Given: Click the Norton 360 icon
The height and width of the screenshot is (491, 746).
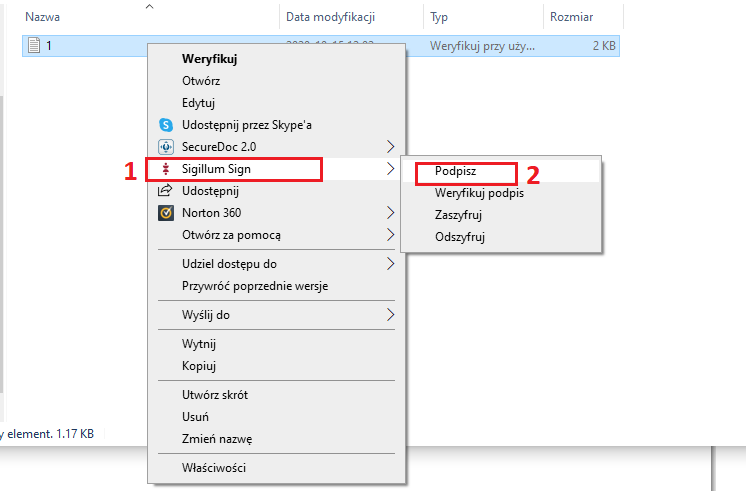Looking at the screenshot, I should (x=166, y=213).
